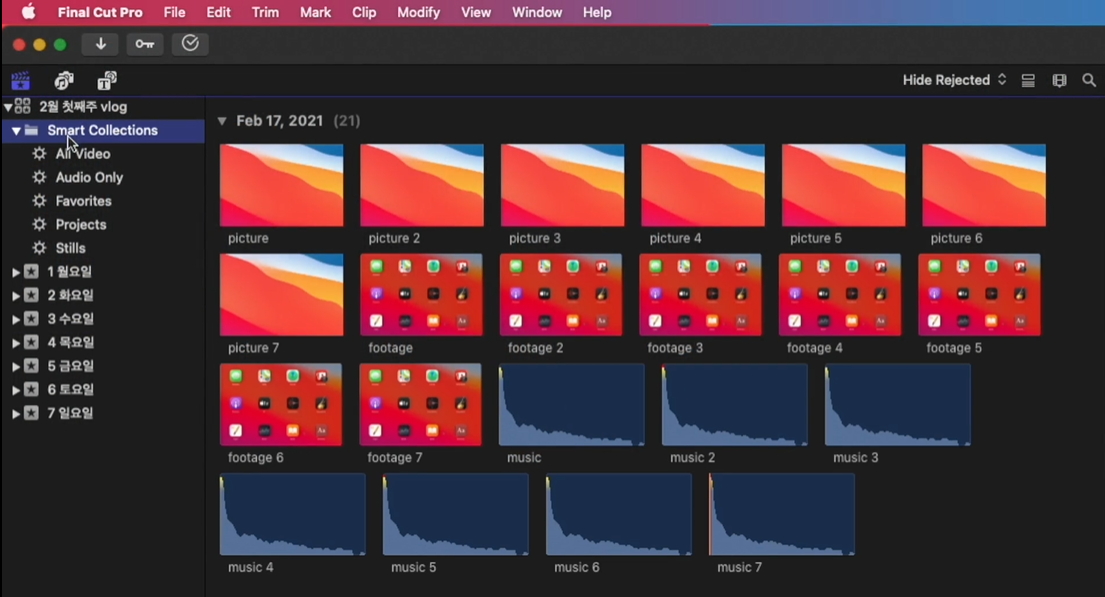Open the Help menu

pos(597,12)
